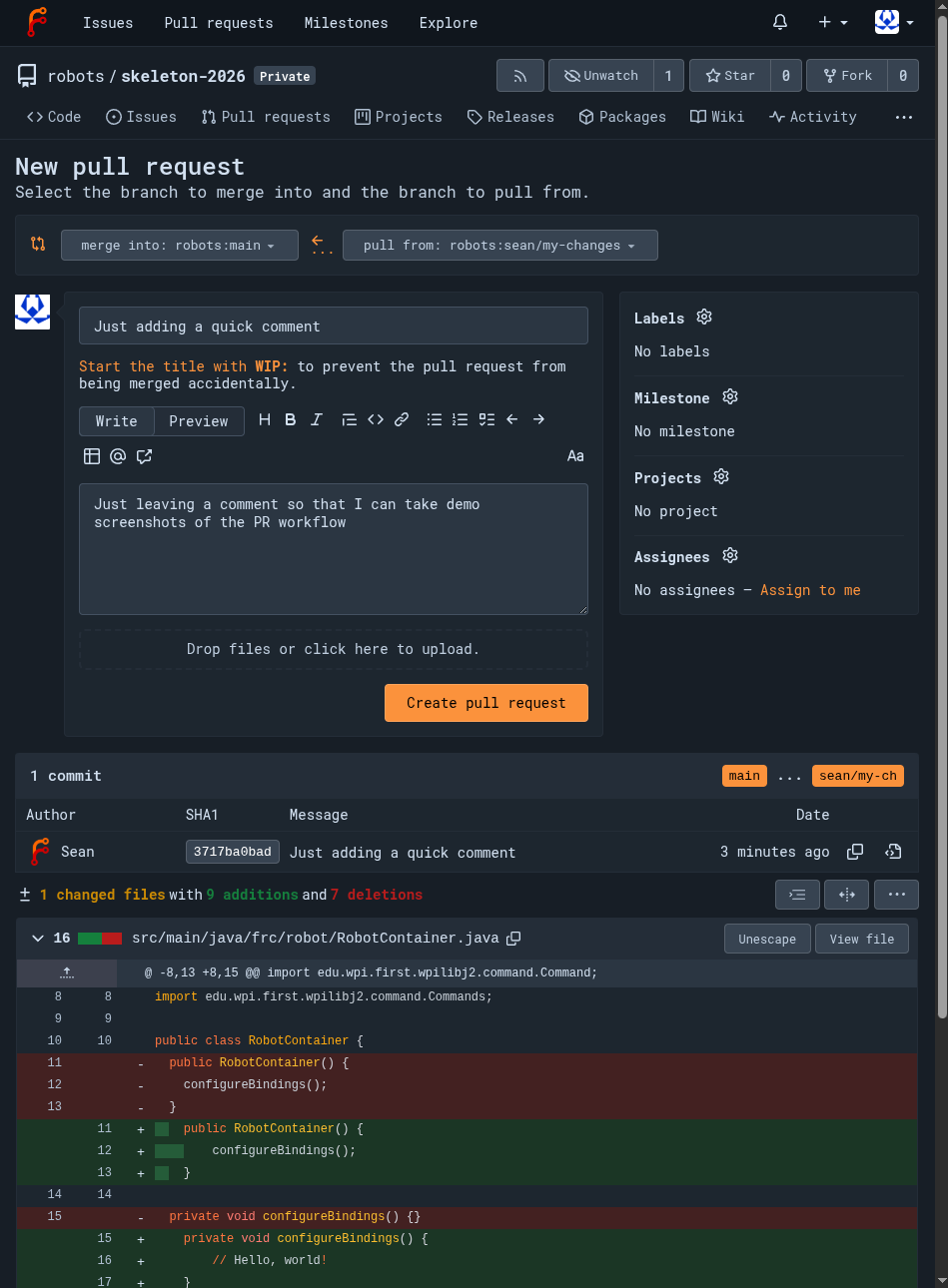
Task: Insert task checklist in editor
Action: (x=486, y=419)
